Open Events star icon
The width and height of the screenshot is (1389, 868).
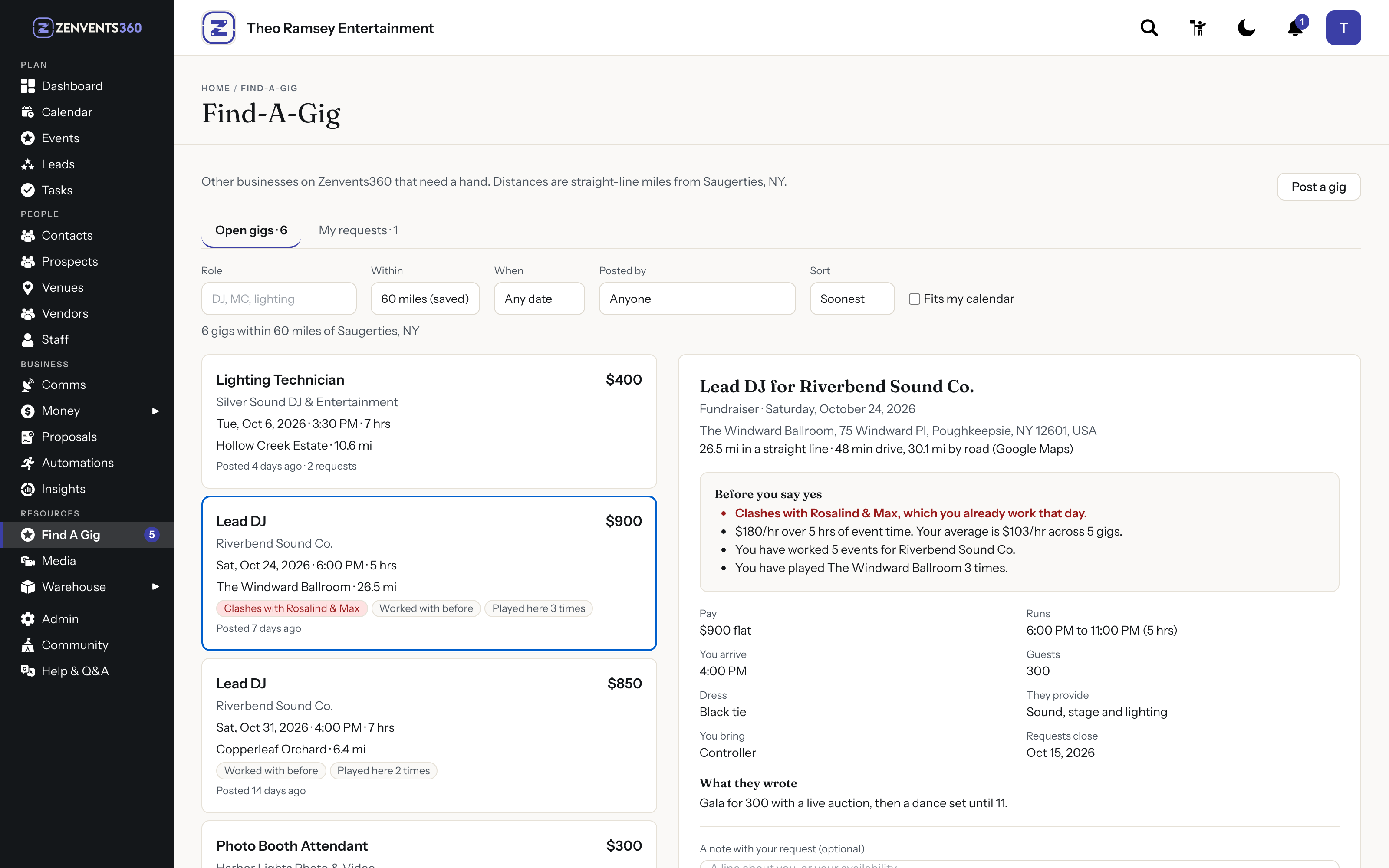[x=27, y=138]
